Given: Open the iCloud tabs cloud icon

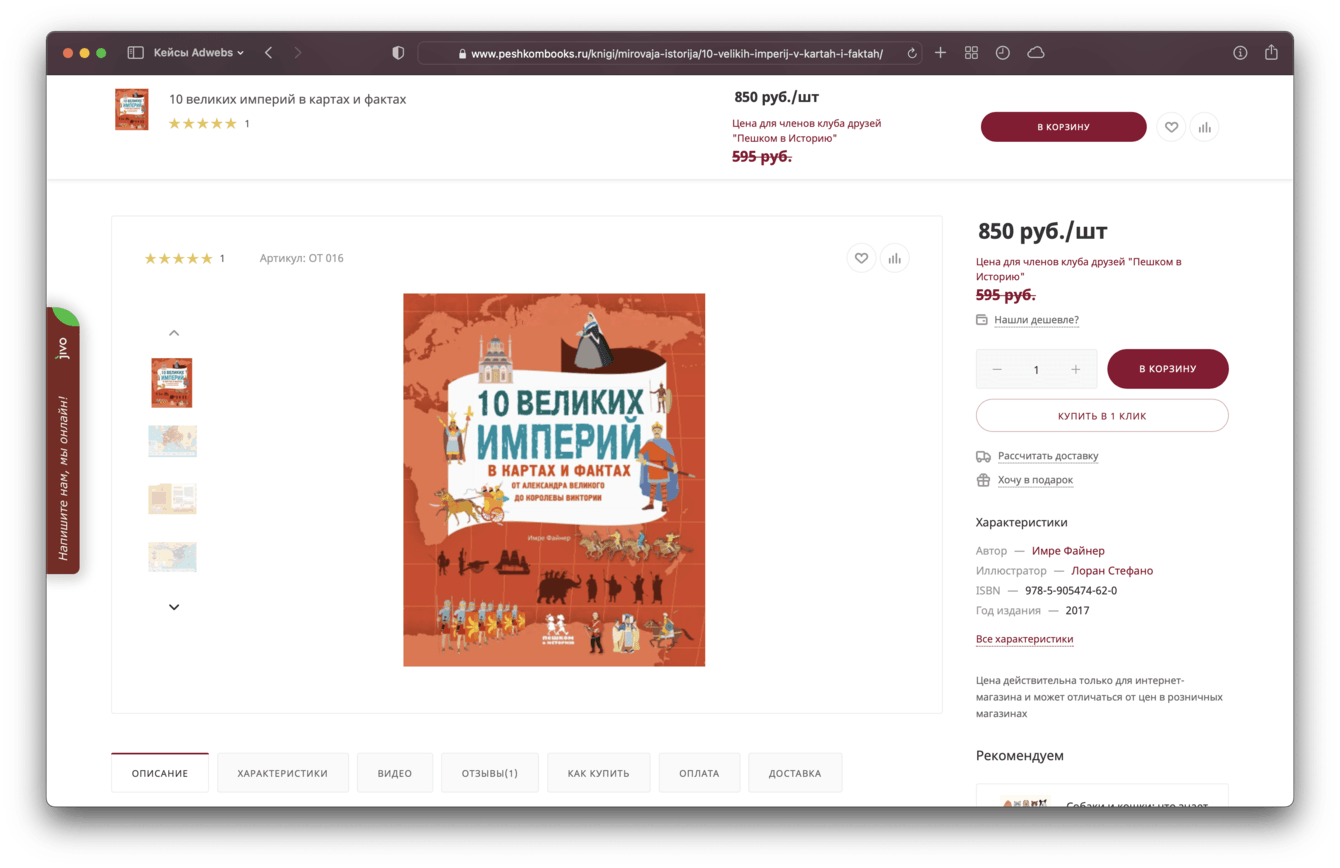Looking at the screenshot, I should [x=1036, y=53].
